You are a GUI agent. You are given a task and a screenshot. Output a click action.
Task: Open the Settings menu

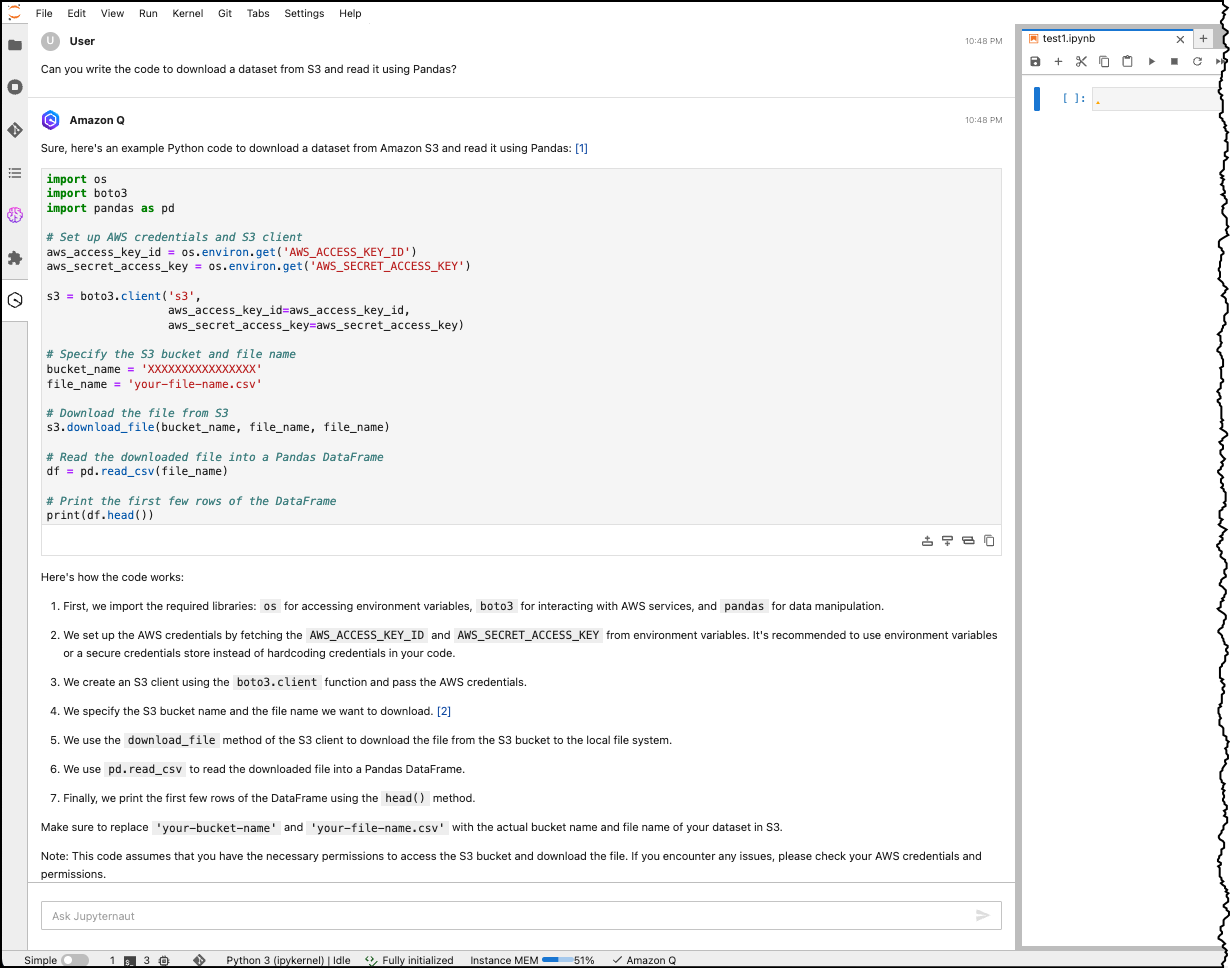(x=304, y=14)
